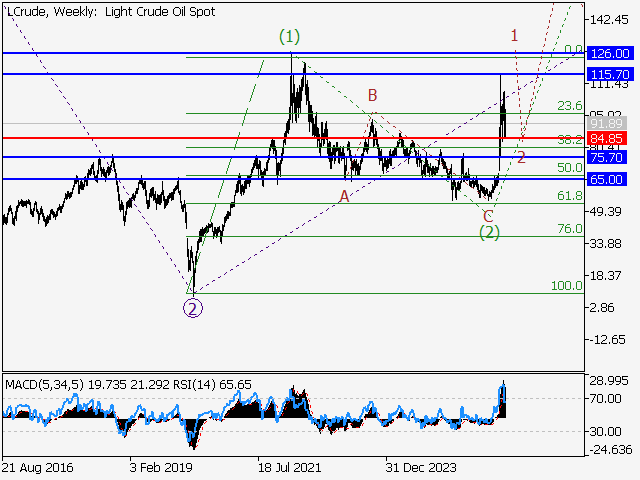Click the 115.70 blue price tag
This screenshot has height=480, width=640.
(609, 75)
